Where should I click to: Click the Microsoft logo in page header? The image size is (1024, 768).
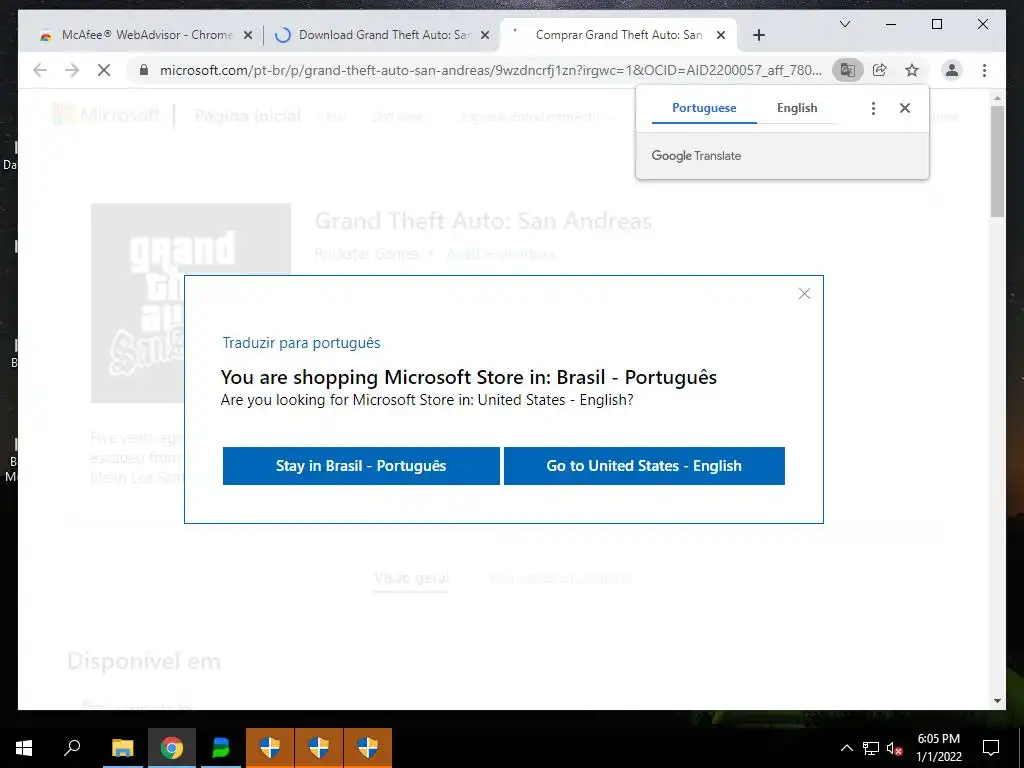(106, 116)
